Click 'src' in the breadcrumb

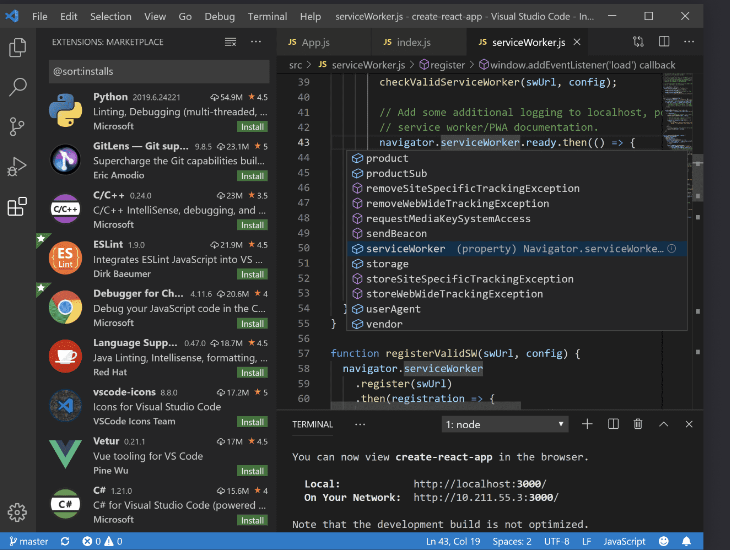[296, 65]
